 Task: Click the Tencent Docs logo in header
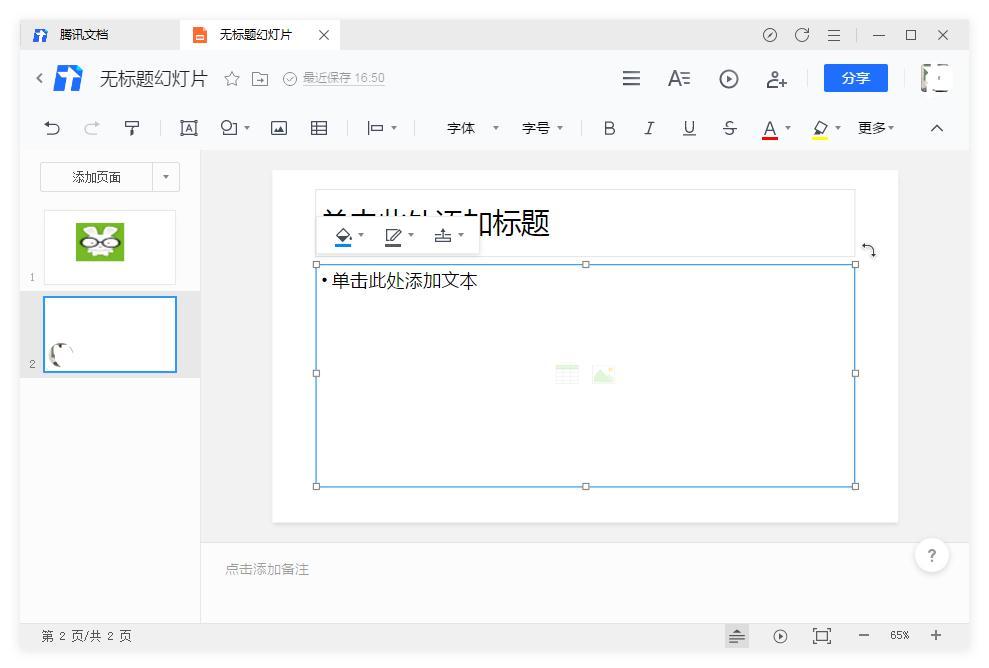click(x=68, y=78)
